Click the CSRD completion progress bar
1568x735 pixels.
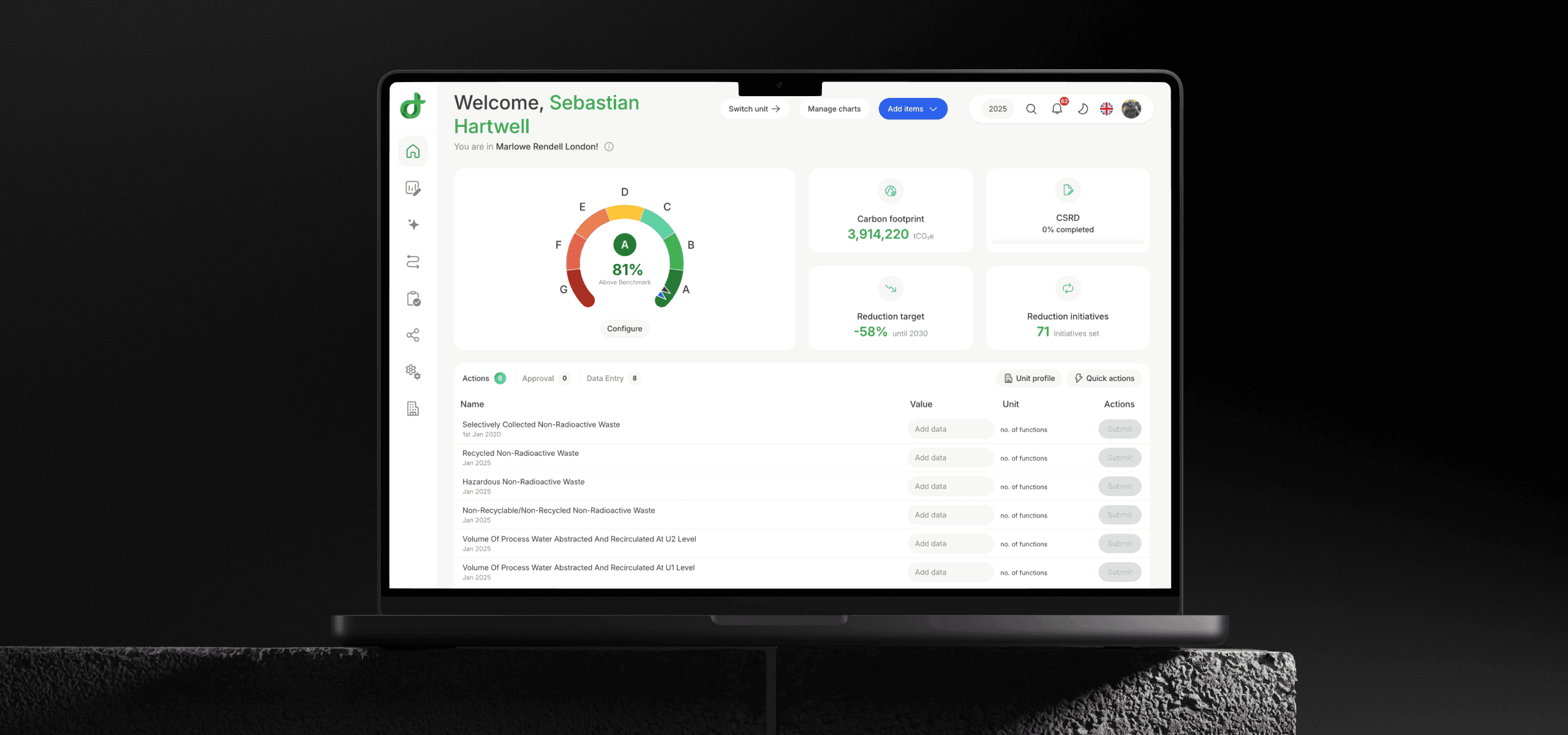pos(1068,242)
